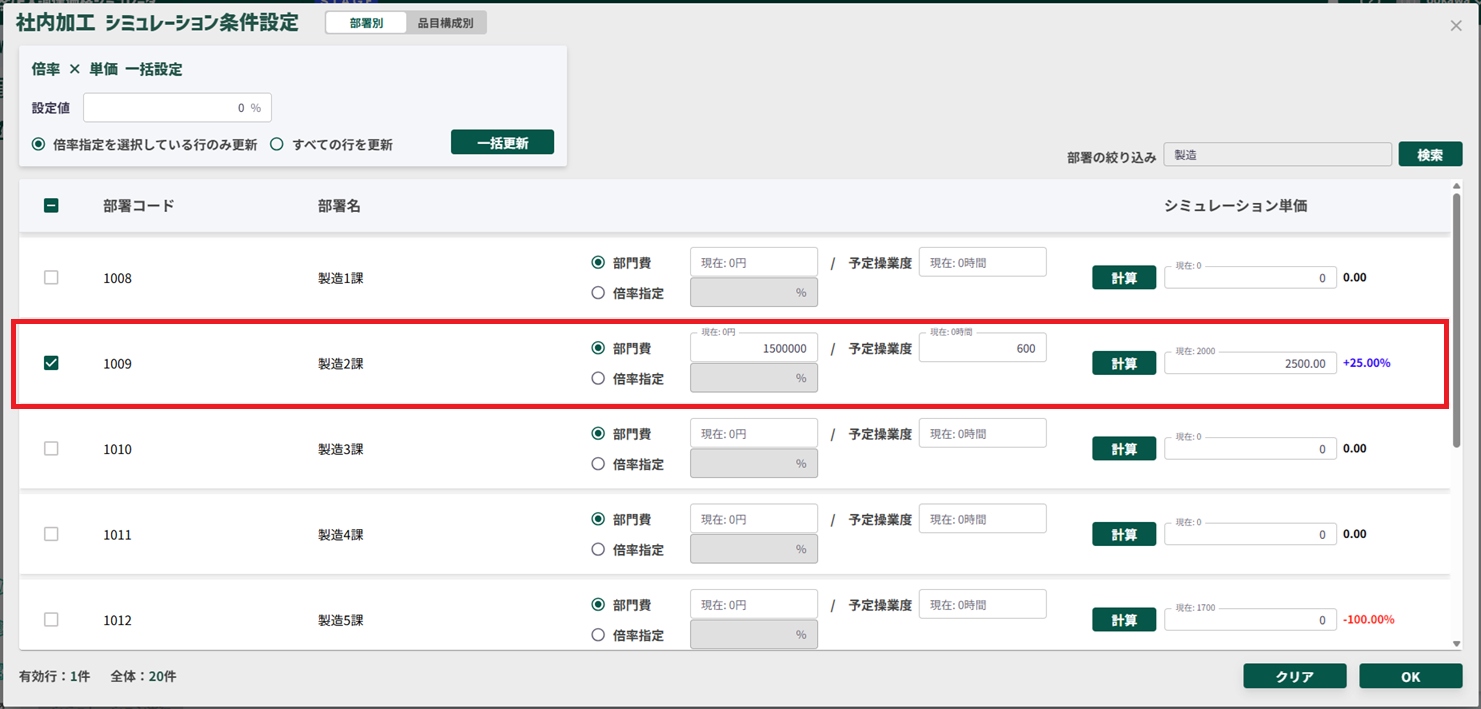
Task: Click 計算 button in 製造2課 row
Action: tap(1124, 363)
